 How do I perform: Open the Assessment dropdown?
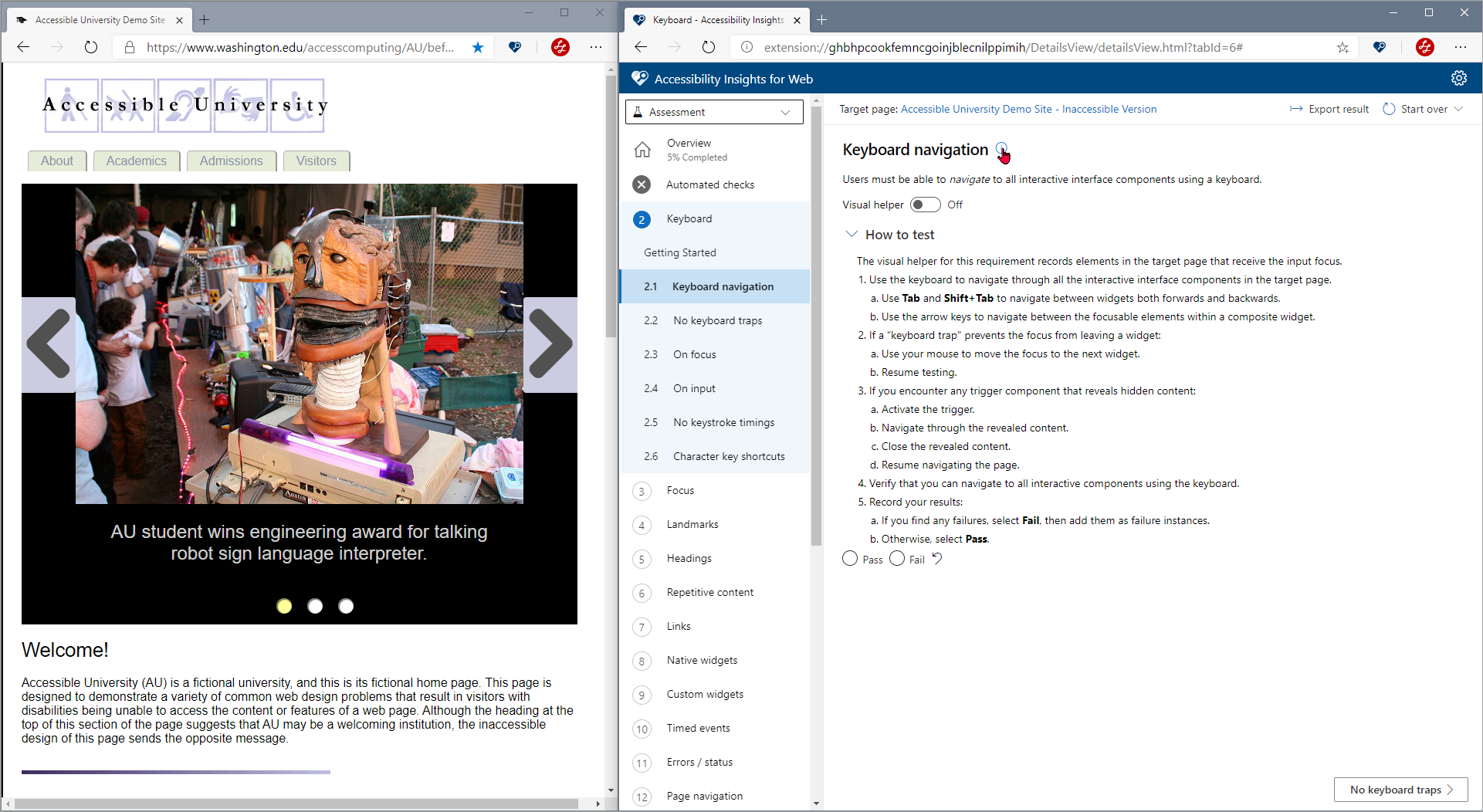pyautogui.click(x=714, y=112)
